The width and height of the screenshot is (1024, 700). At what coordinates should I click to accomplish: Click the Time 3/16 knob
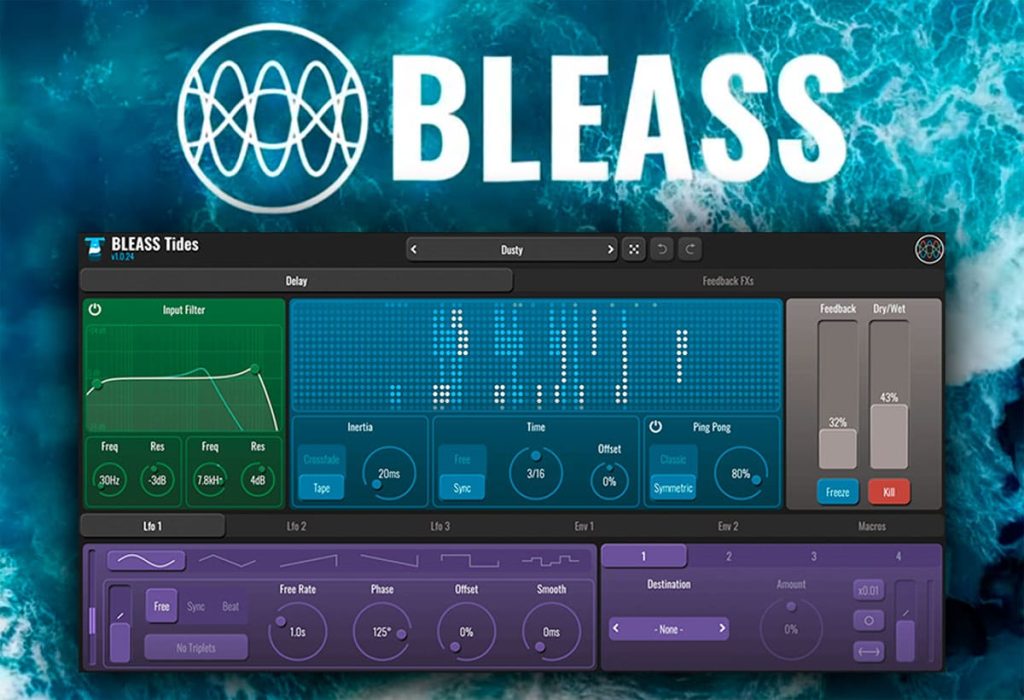click(536, 474)
